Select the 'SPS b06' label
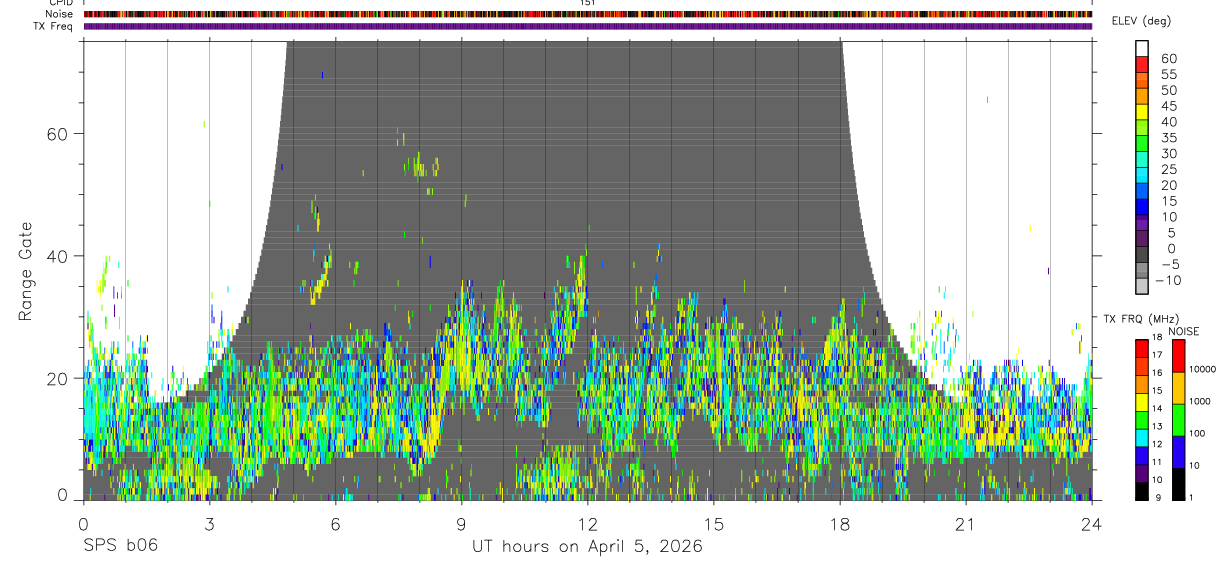Viewport: 1228px width, 567px height. point(120,546)
